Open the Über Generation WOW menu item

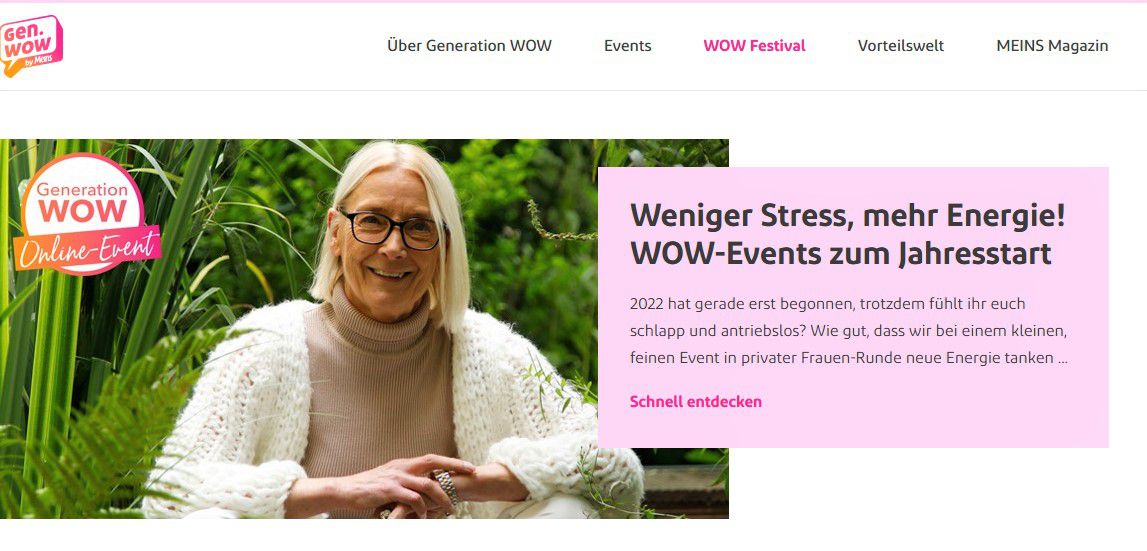click(469, 45)
